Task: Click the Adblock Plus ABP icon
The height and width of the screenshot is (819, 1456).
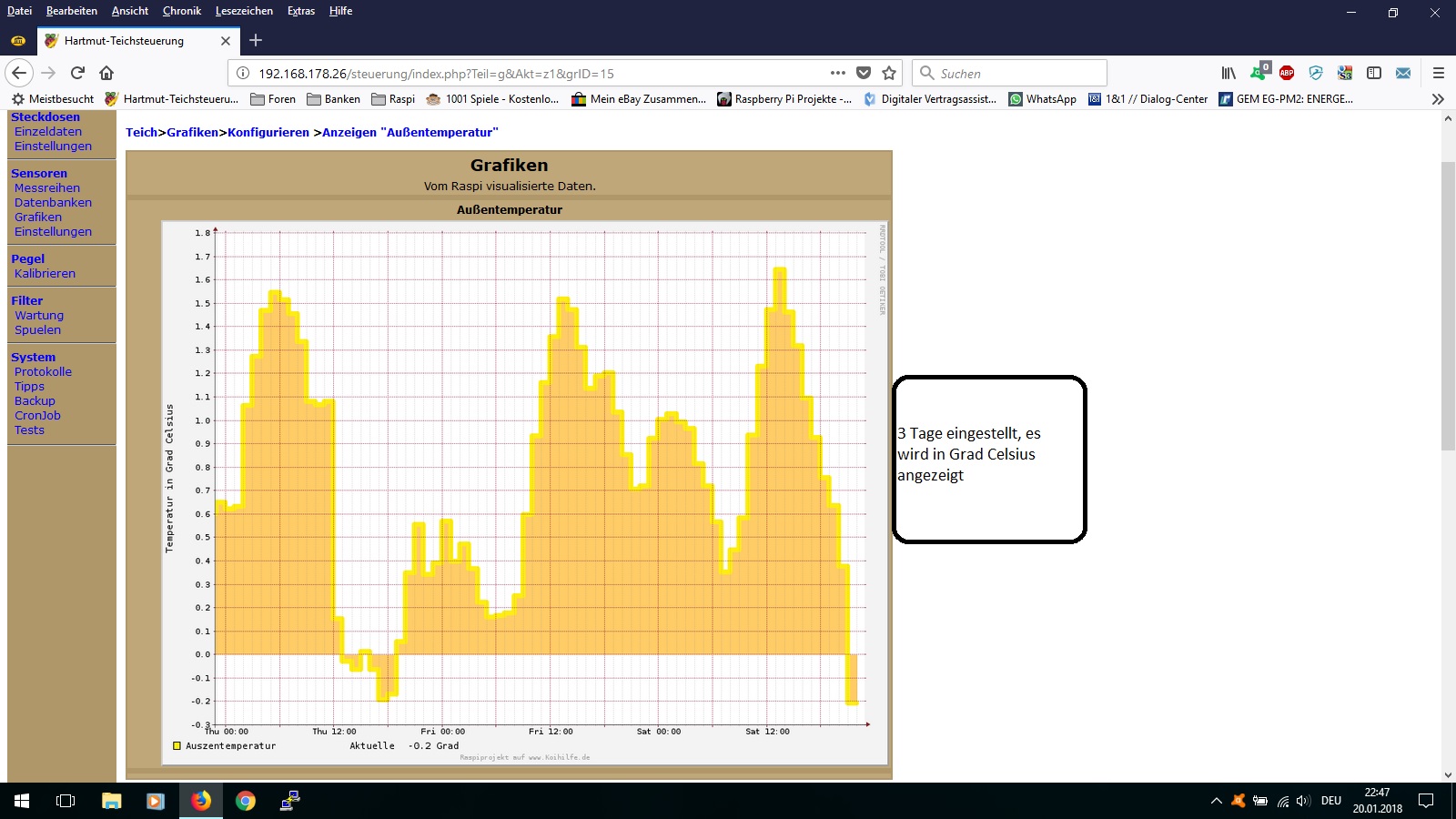Action: [1287, 73]
